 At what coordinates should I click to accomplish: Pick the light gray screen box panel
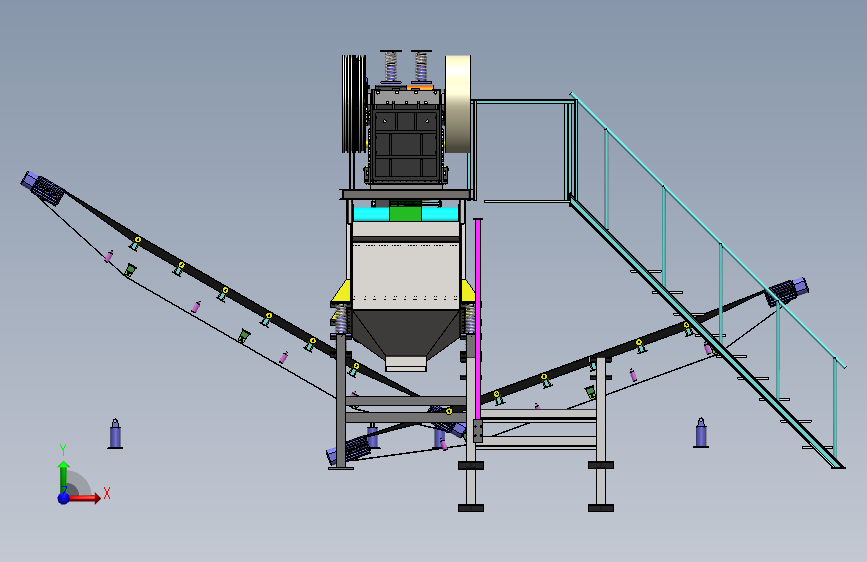click(406, 275)
